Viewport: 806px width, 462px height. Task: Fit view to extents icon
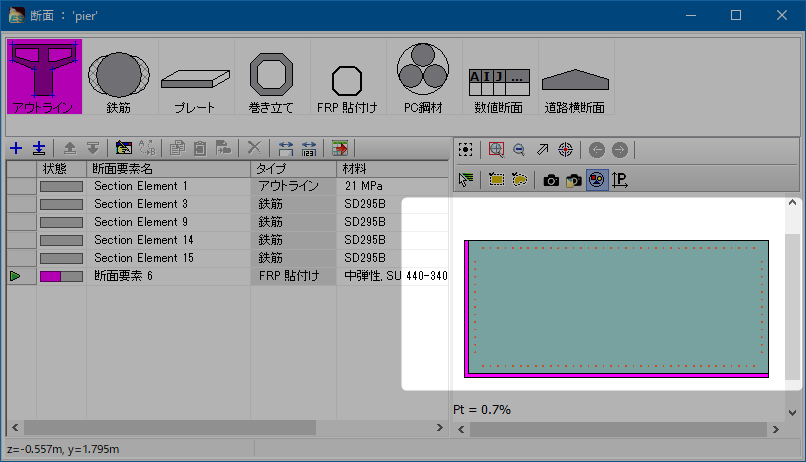(465, 150)
